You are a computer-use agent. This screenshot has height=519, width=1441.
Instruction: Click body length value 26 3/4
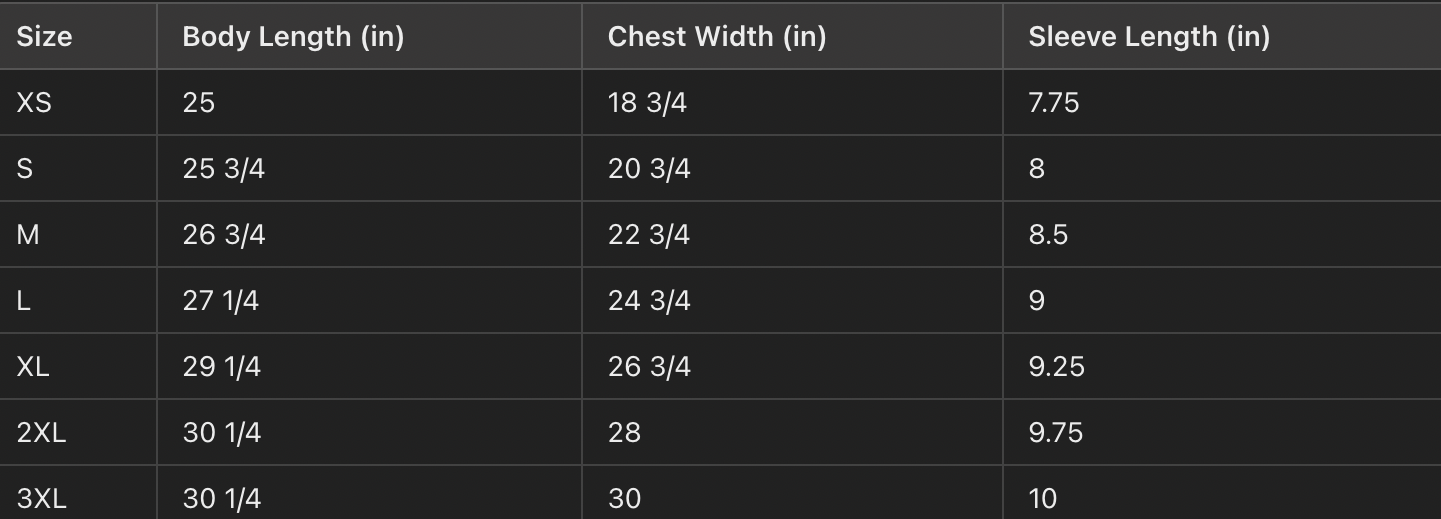click(x=224, y=234)
